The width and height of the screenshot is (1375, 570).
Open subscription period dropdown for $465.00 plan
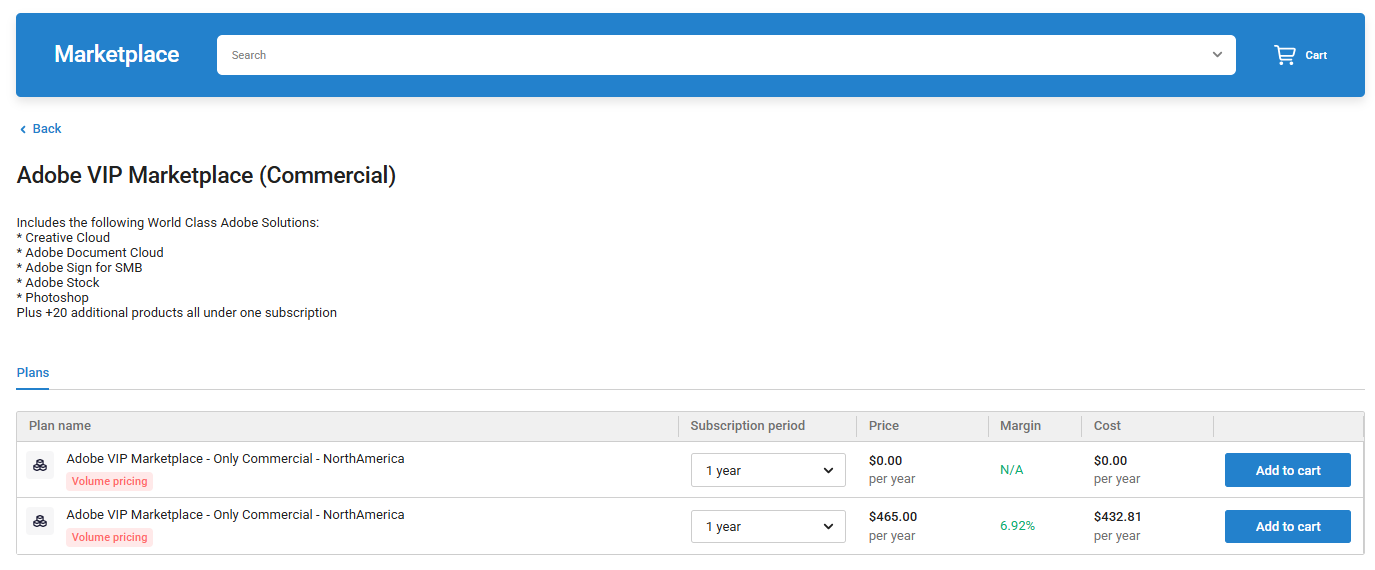(x=768, y=526)
